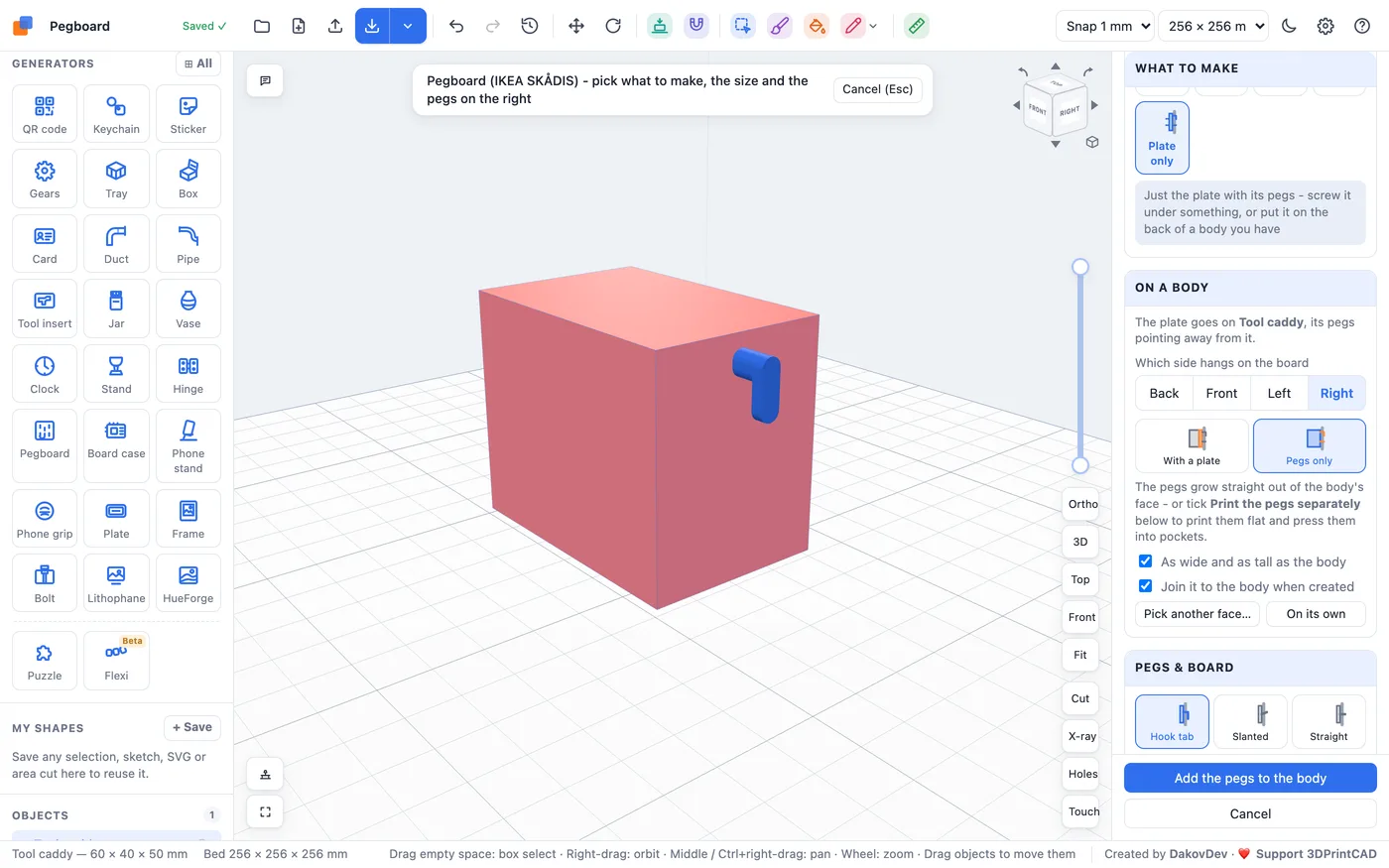The height and width of the screenshot is (868, 1389).
Task: Click the vertical cut slider top handle
Action: (x=1080, y=267)
